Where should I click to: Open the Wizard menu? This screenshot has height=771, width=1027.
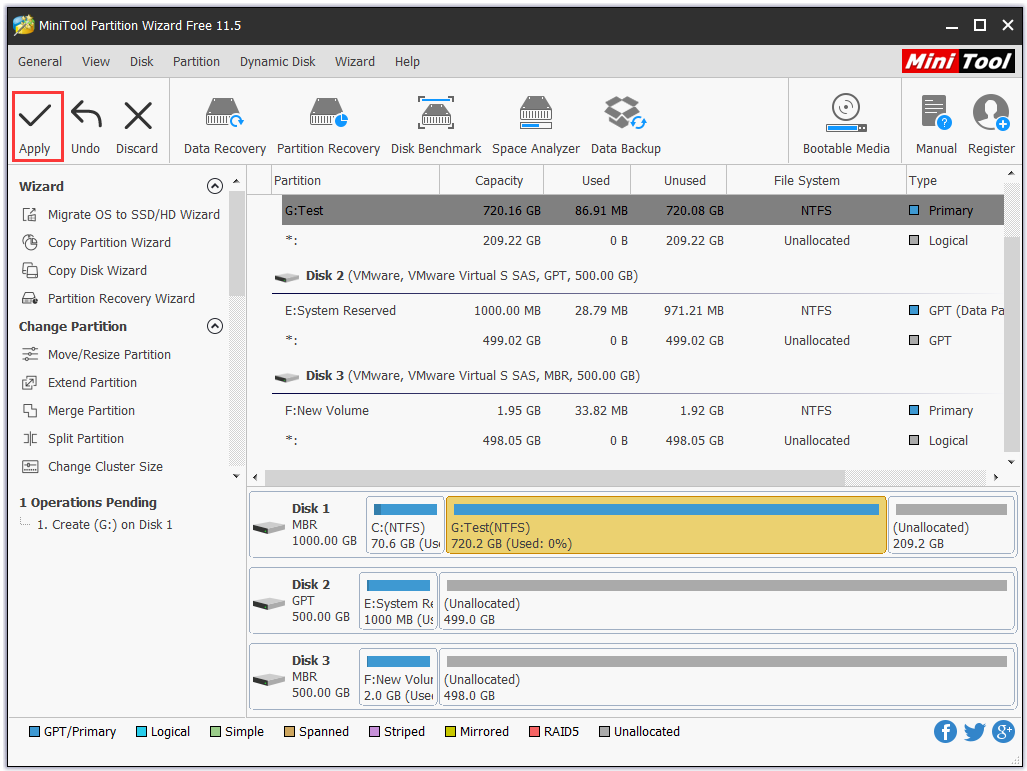pyautogui.click(x=355, y=62)
